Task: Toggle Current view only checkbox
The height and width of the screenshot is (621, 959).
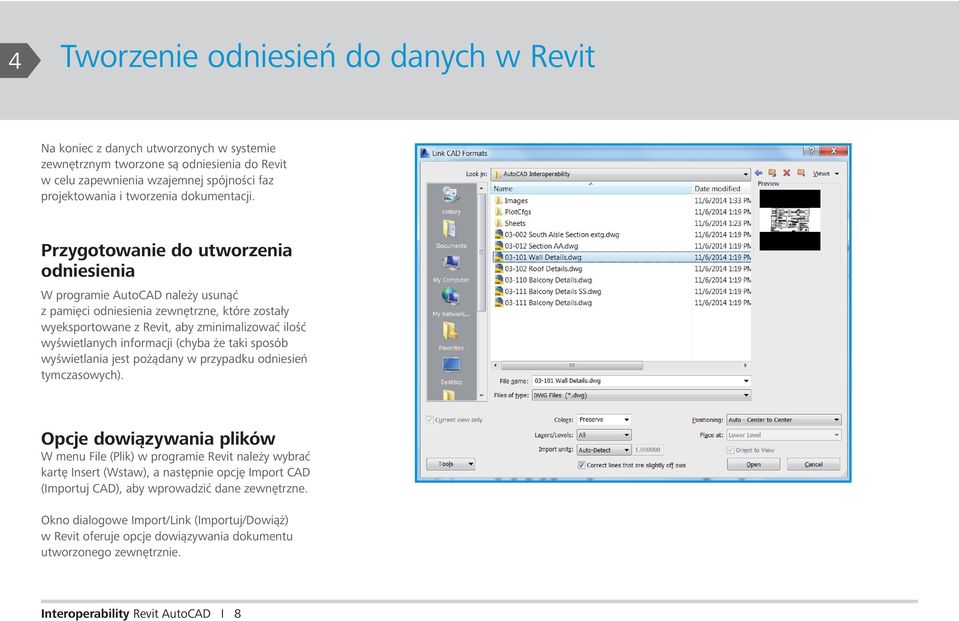Action: pos(431,420)
